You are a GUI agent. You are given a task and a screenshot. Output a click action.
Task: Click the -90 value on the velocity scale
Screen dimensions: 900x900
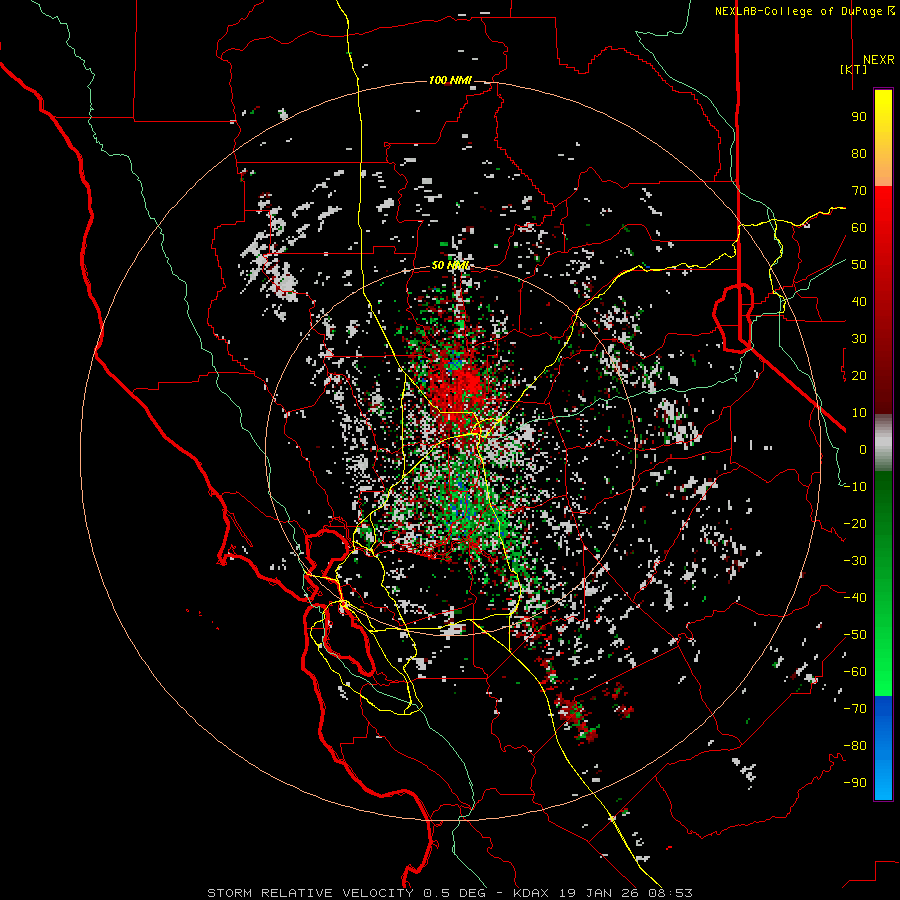tap(855, 783)
